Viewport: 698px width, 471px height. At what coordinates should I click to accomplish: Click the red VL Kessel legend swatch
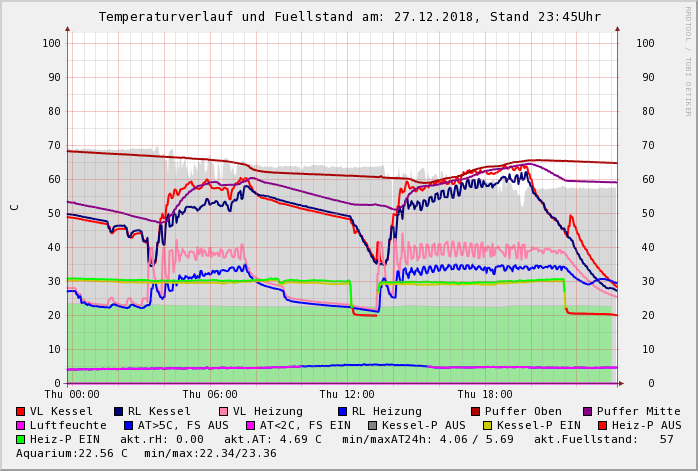tap(21, 411)
